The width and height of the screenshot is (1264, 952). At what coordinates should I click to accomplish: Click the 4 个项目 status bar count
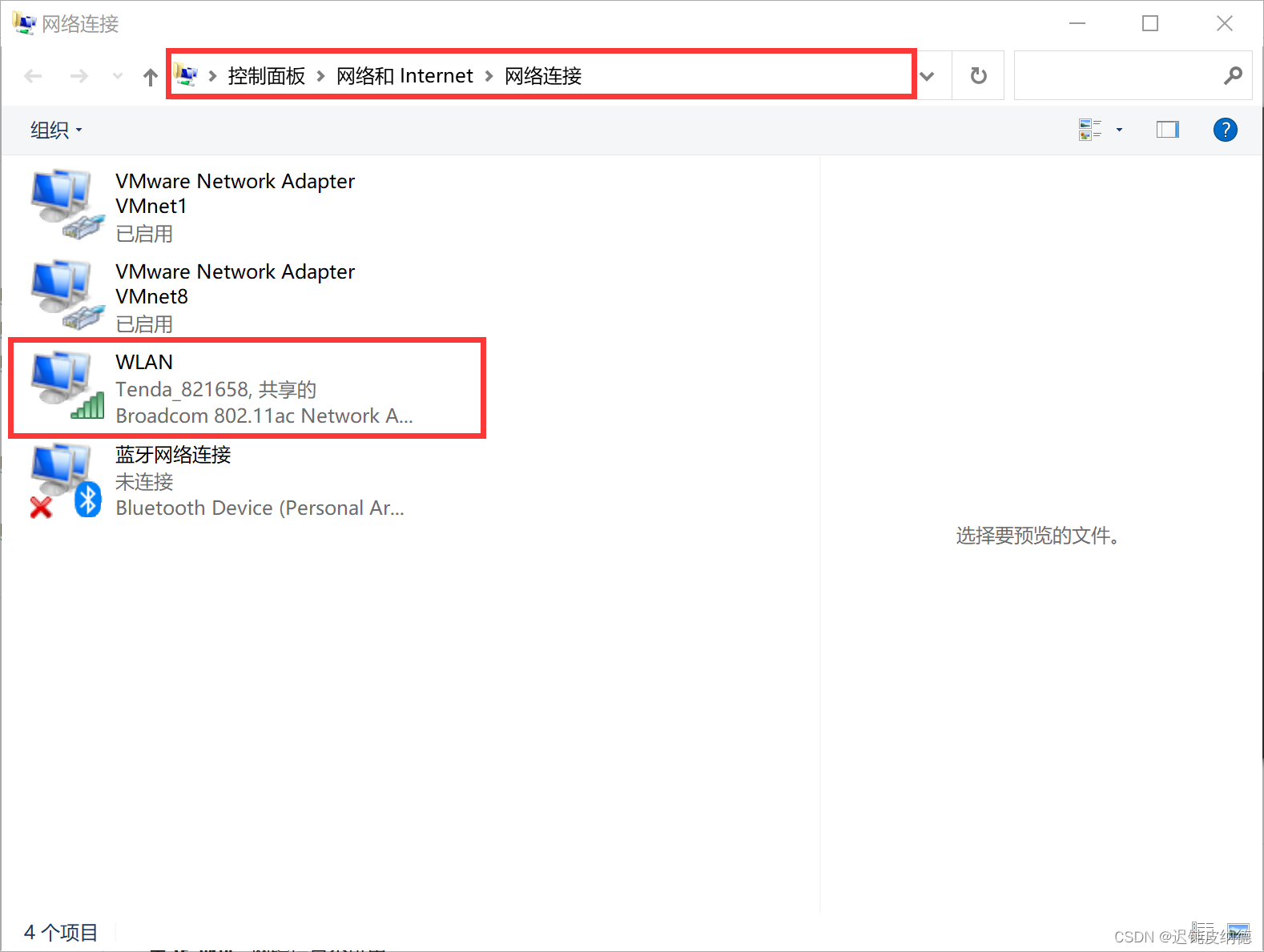(61, 932)
